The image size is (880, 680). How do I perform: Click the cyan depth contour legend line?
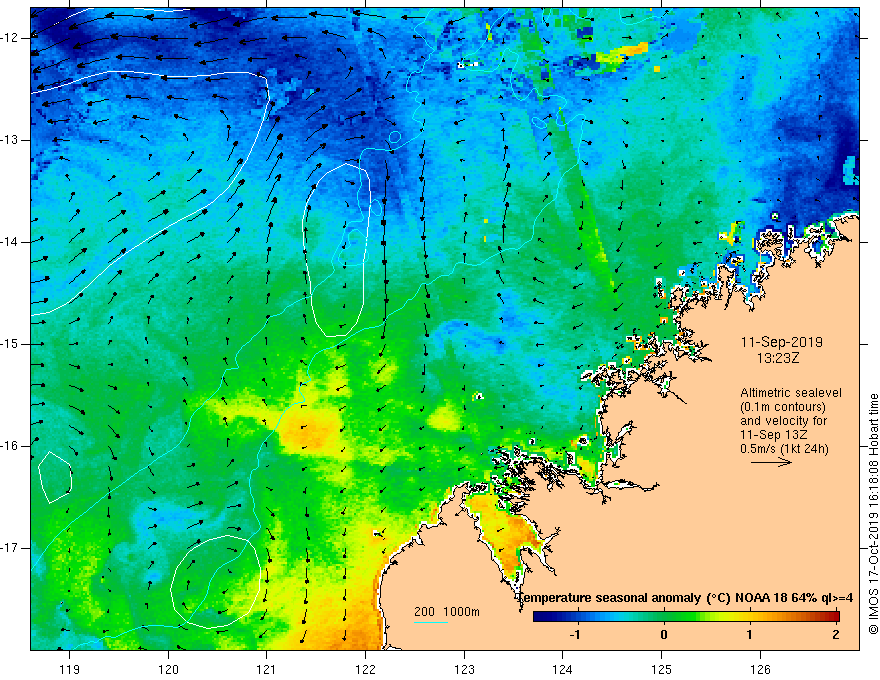pos(431,622)
